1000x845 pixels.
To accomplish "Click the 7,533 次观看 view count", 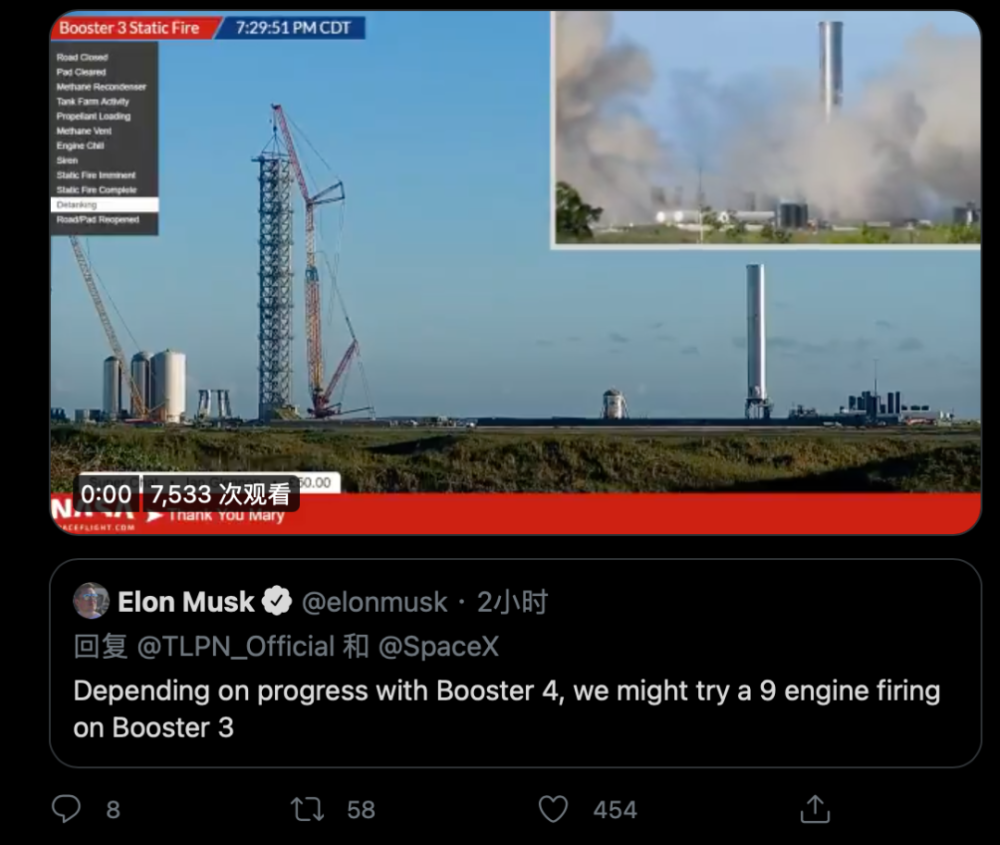I will point(221,494).
